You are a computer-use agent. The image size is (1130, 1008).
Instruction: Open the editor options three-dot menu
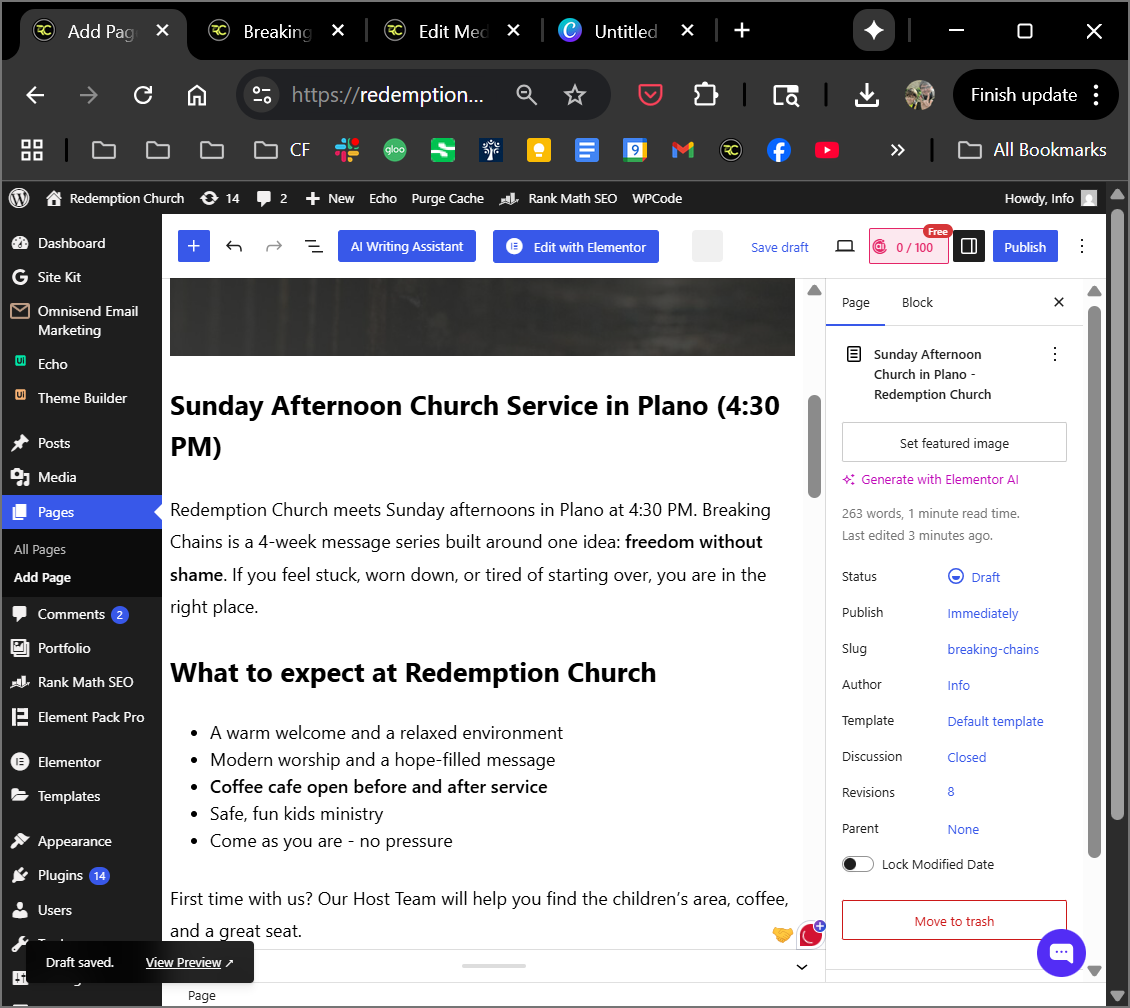tap(1081, 247)
